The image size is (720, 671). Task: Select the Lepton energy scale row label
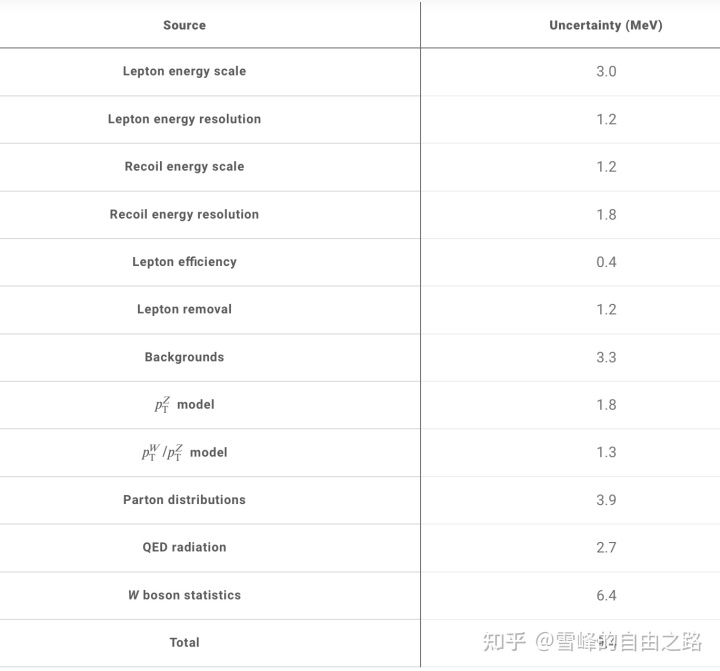pos(184,71)
